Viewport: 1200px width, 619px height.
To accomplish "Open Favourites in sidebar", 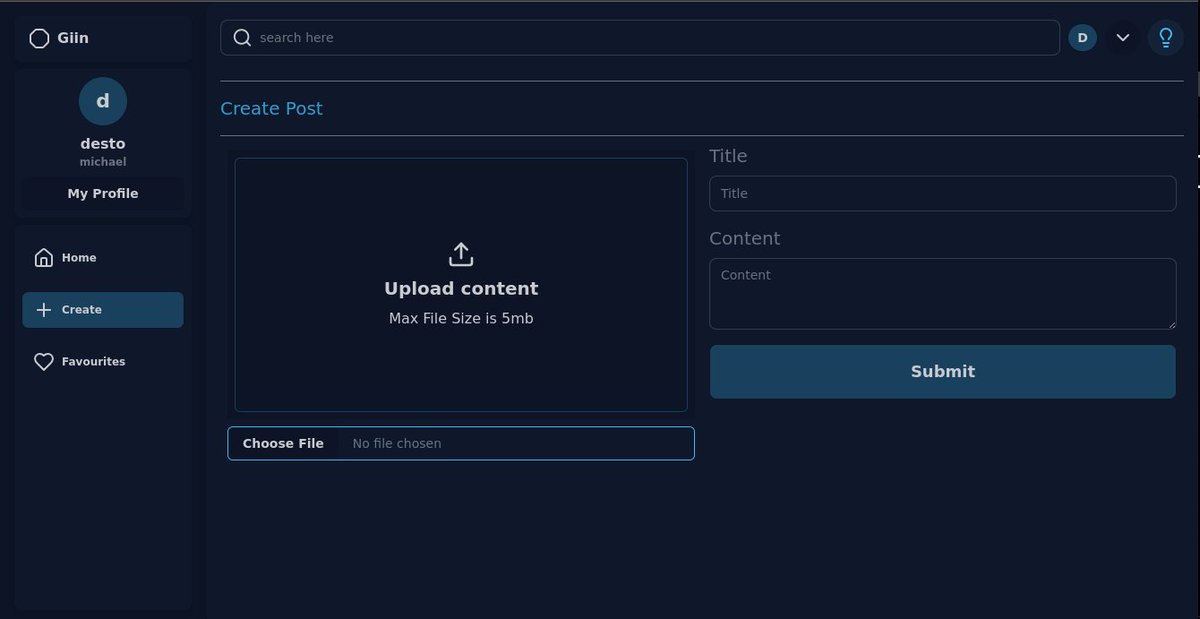I will pos(103,362).
